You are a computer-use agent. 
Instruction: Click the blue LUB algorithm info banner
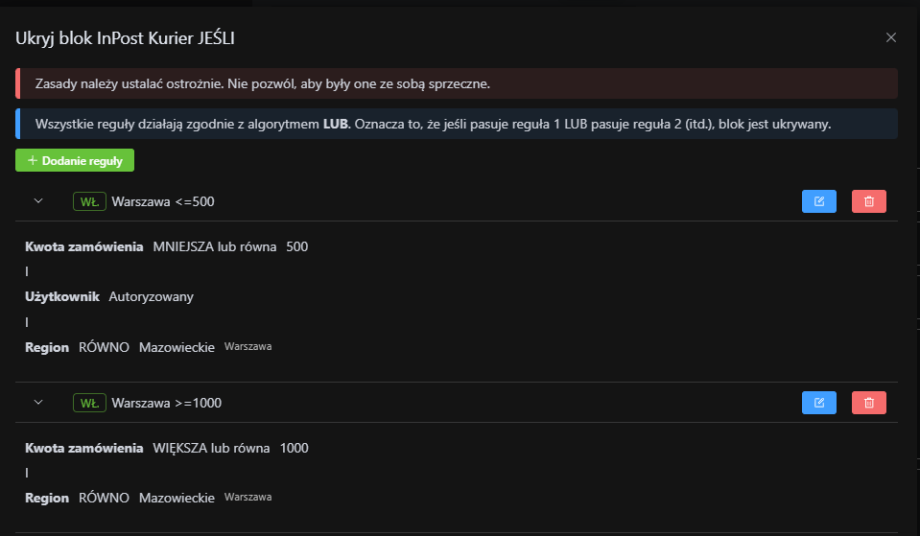click(433, 124)
